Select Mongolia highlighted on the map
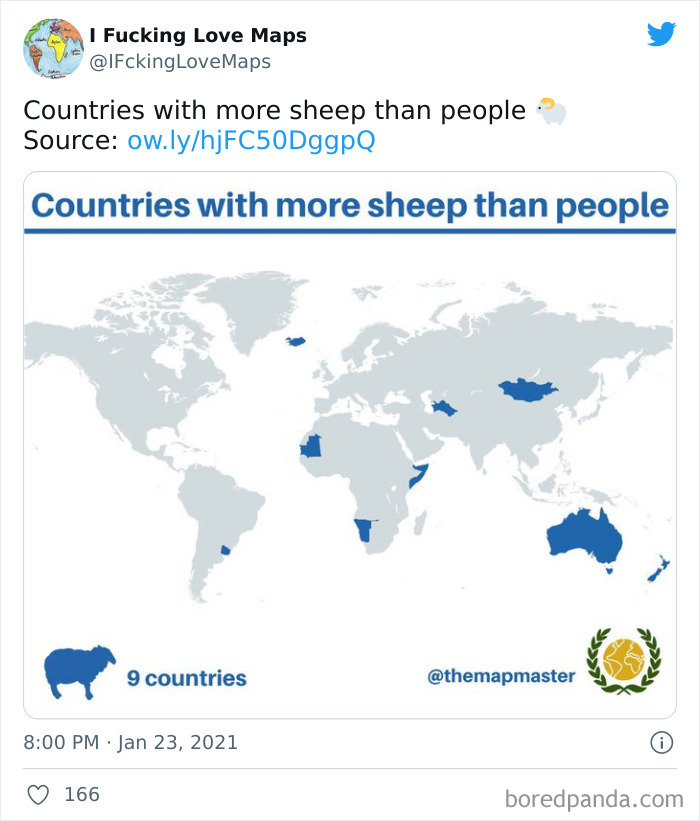Image resolution: width=700 pixels, height=821 pixels. [528, 390]
